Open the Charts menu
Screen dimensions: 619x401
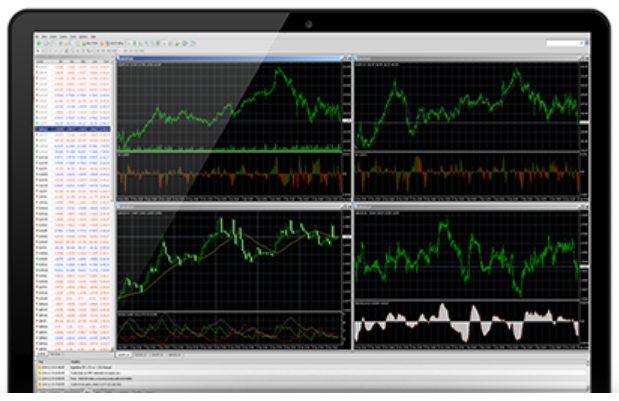[x=63, y=37]
